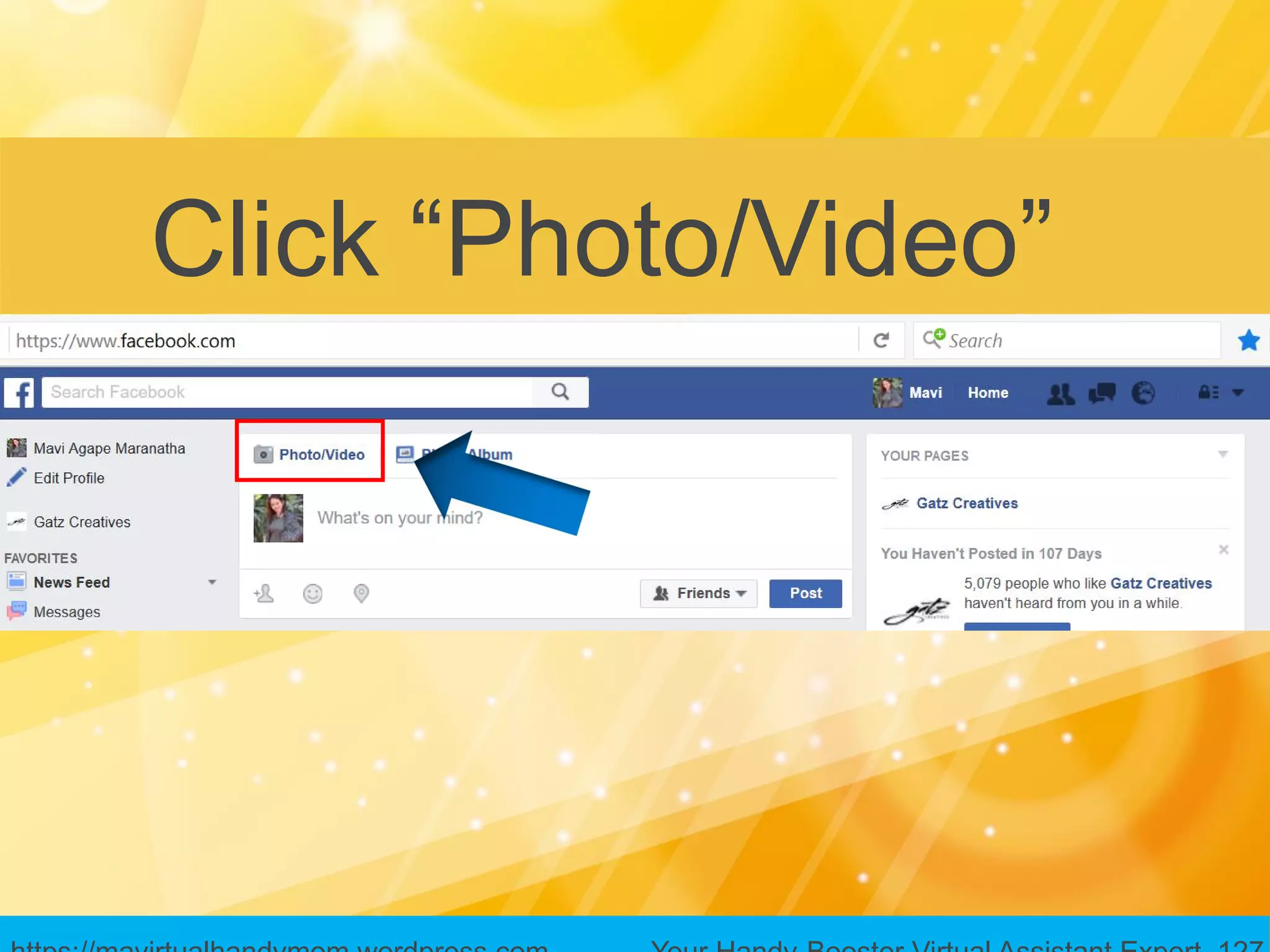The height and width of the screenshot is (952, 1270).
Task: Click the Messages icon in the sidebar
Action: (x=16, y=611)
